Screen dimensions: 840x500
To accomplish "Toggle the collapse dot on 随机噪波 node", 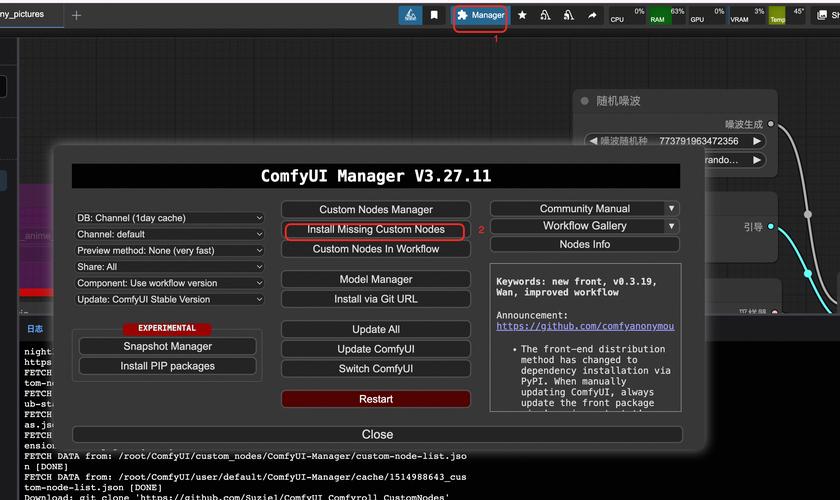I will pos(584,101).
